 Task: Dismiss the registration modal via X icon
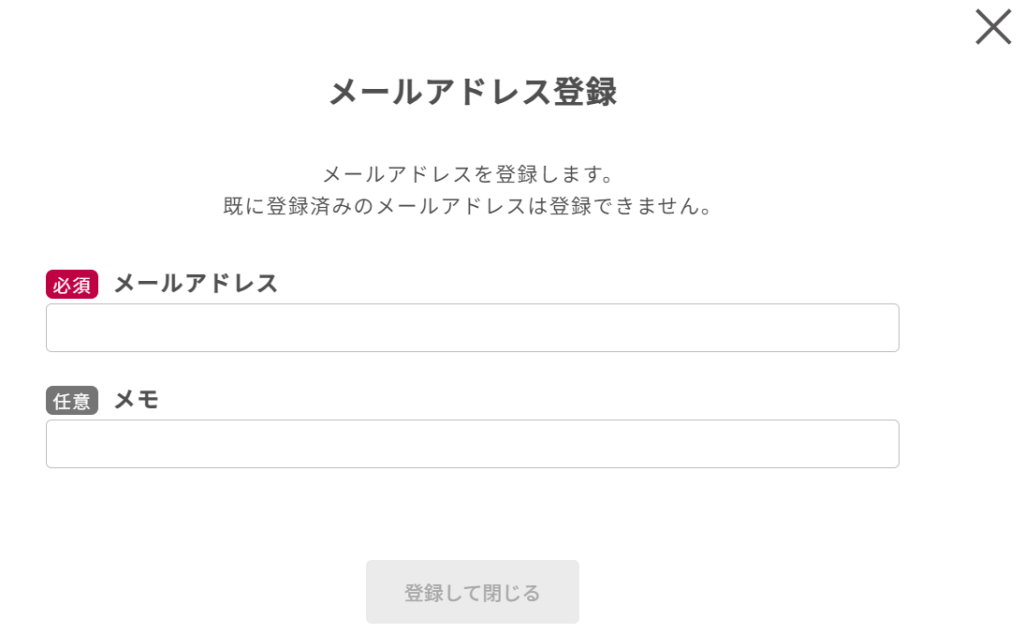pyautogui.click(x=993, y=27)
